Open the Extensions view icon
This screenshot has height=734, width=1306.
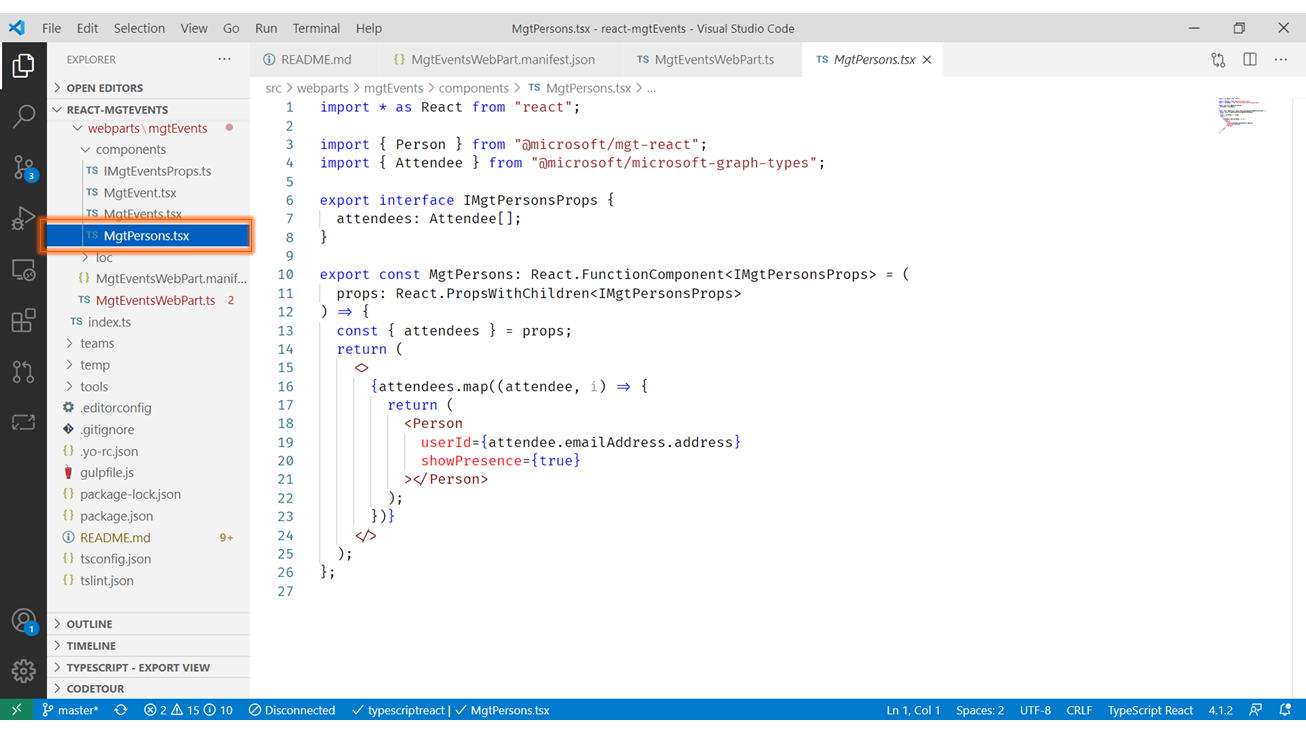point(23,320)
